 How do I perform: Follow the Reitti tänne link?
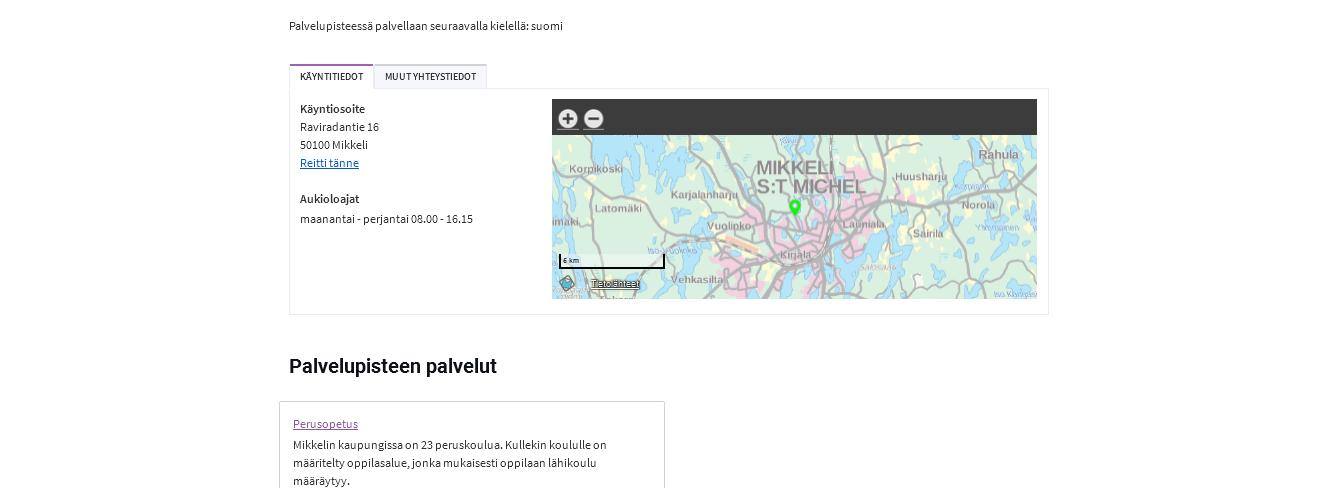pos(329,163)
